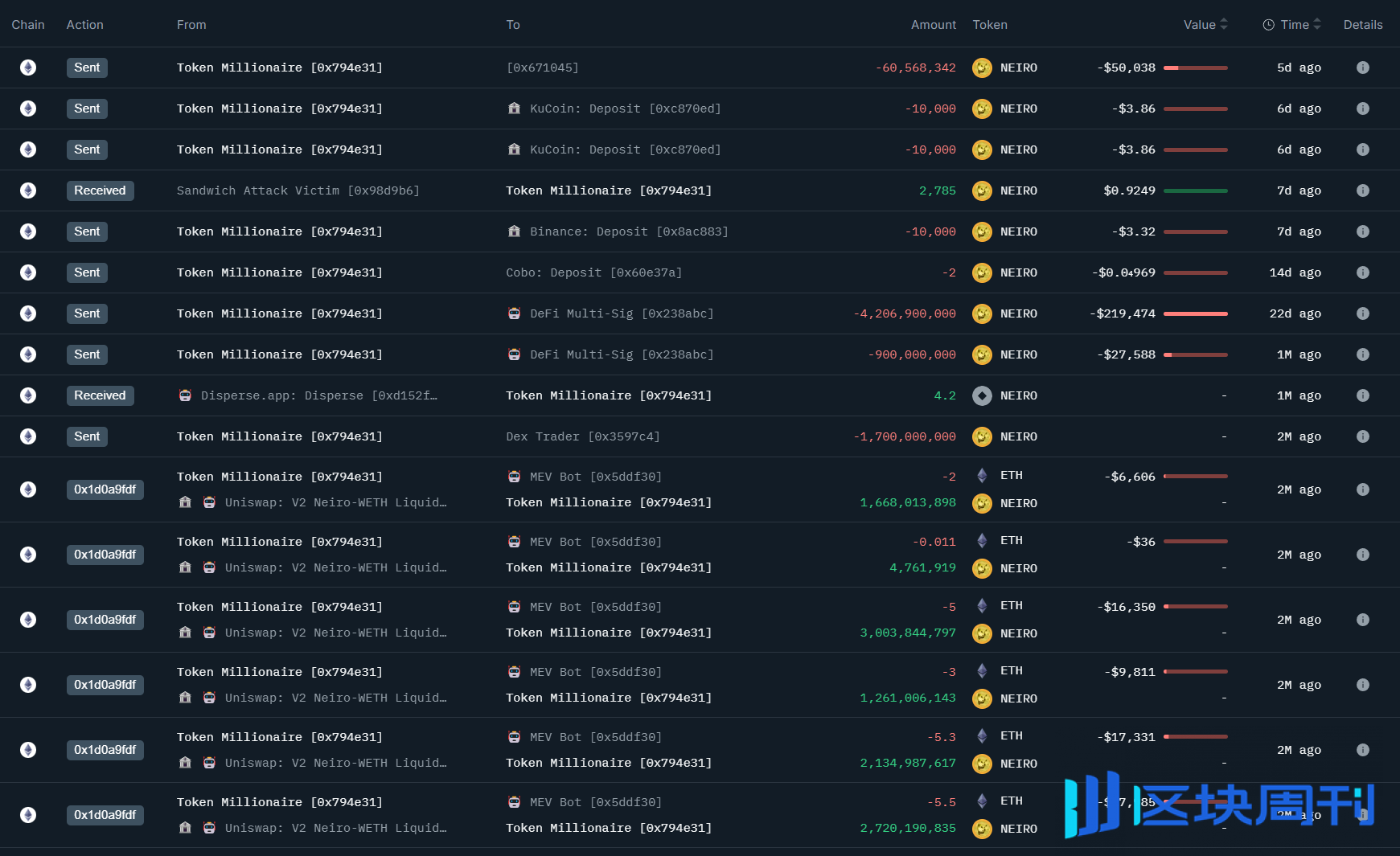Click the Action column header

(x=84, y=25)
